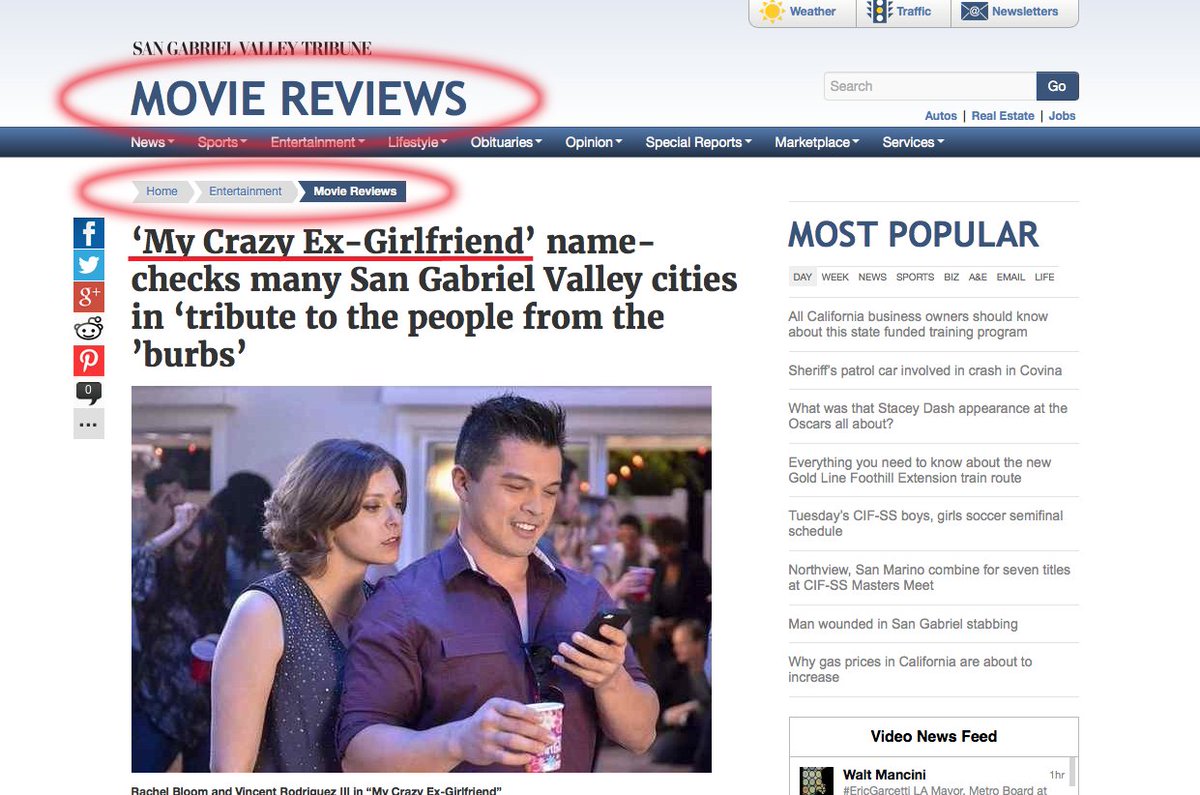The height and width of the screenshot is (795, 1200).
Task: Go to Movie Reviews breadcrumb
Action: click(x=355, y=191)
